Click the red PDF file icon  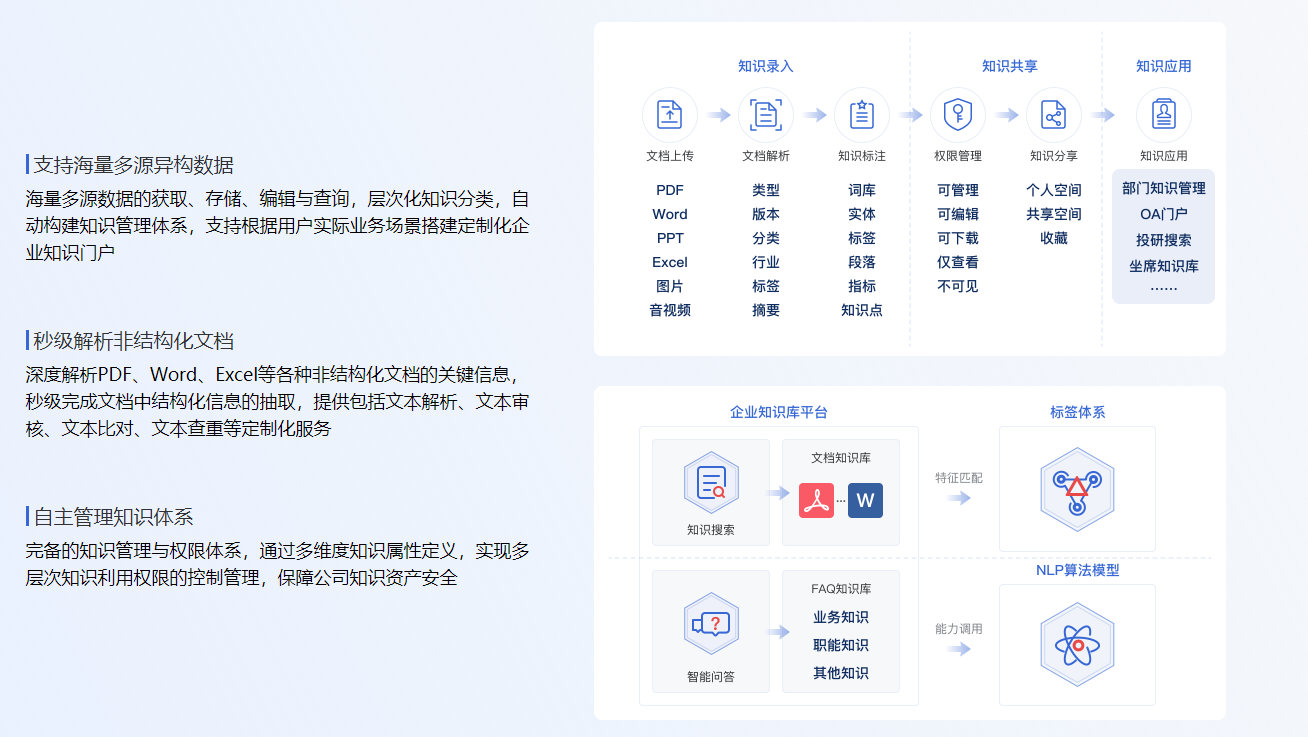coord(817,500)
